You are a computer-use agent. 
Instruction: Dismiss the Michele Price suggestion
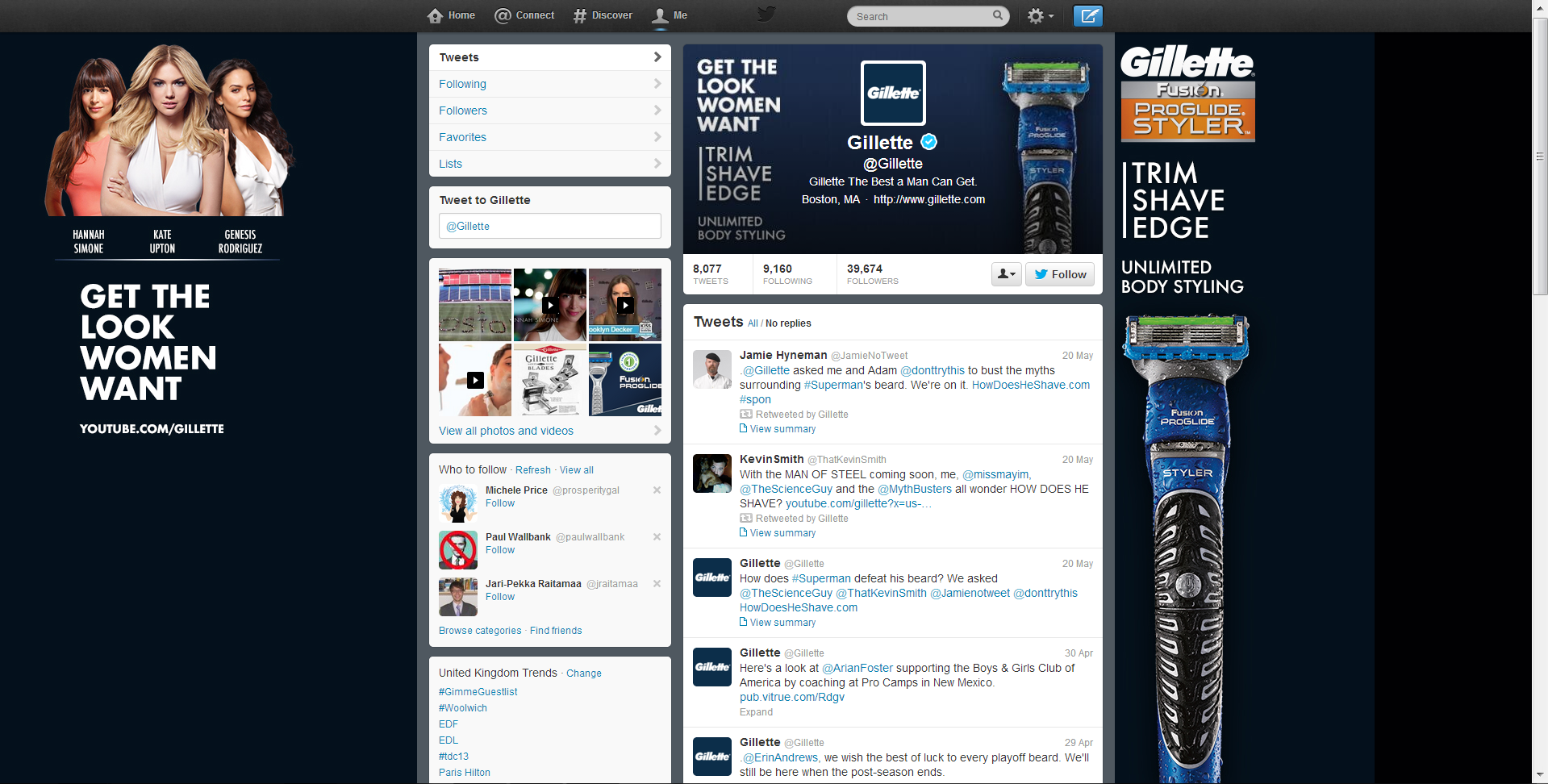[657, 490]
